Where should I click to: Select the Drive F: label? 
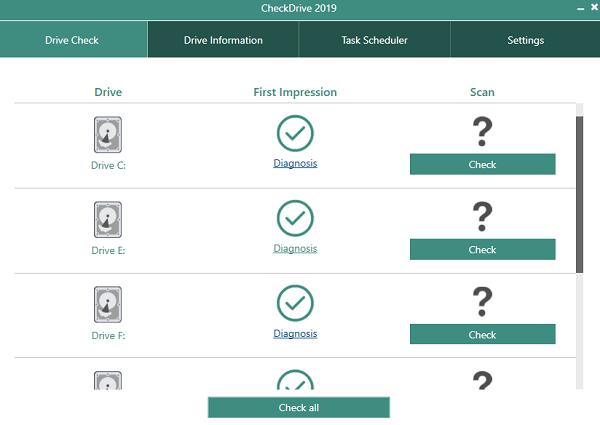point(108,335)
